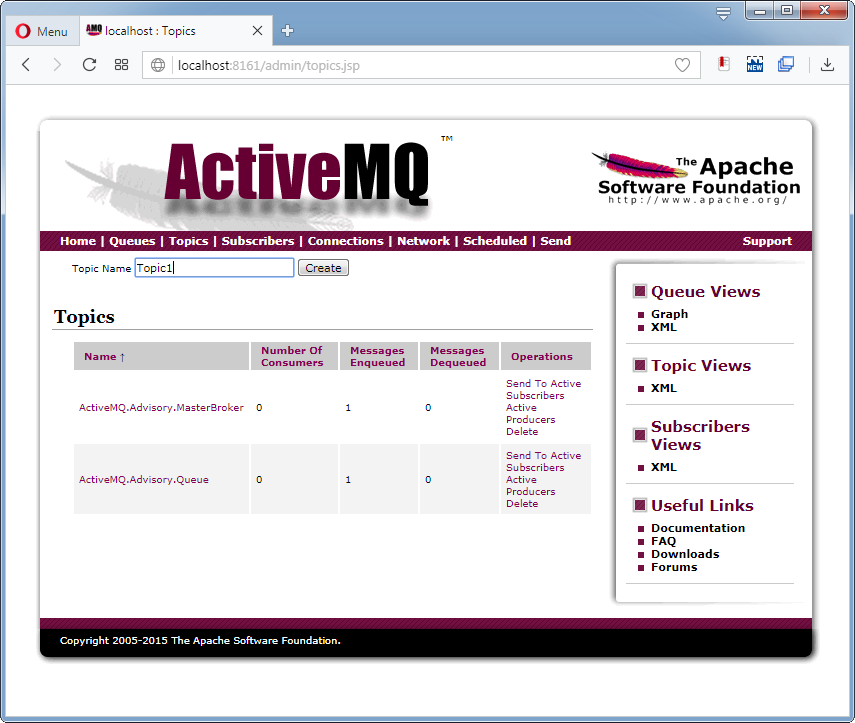Click the Apache Software Foundation logo
This screenshot has width=855, height=723.
pyautogui.click(x=696, y=178)
